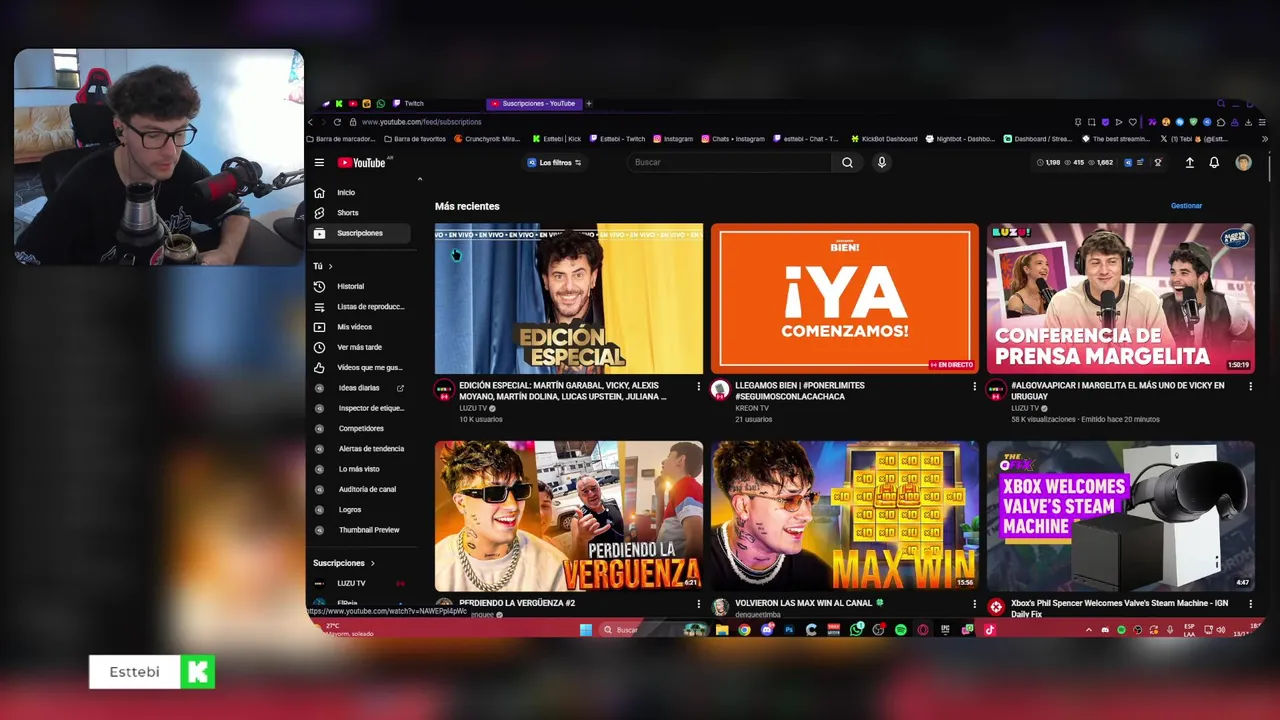Open the YouTube hamburger guide menu

[319, 162]
